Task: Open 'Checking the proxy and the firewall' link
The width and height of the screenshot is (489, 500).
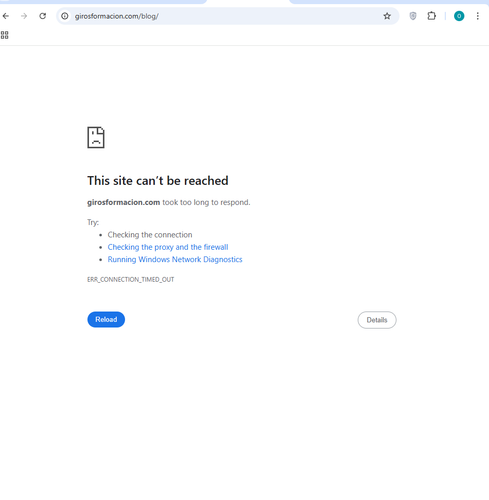Action: click(x=168, y=247)
